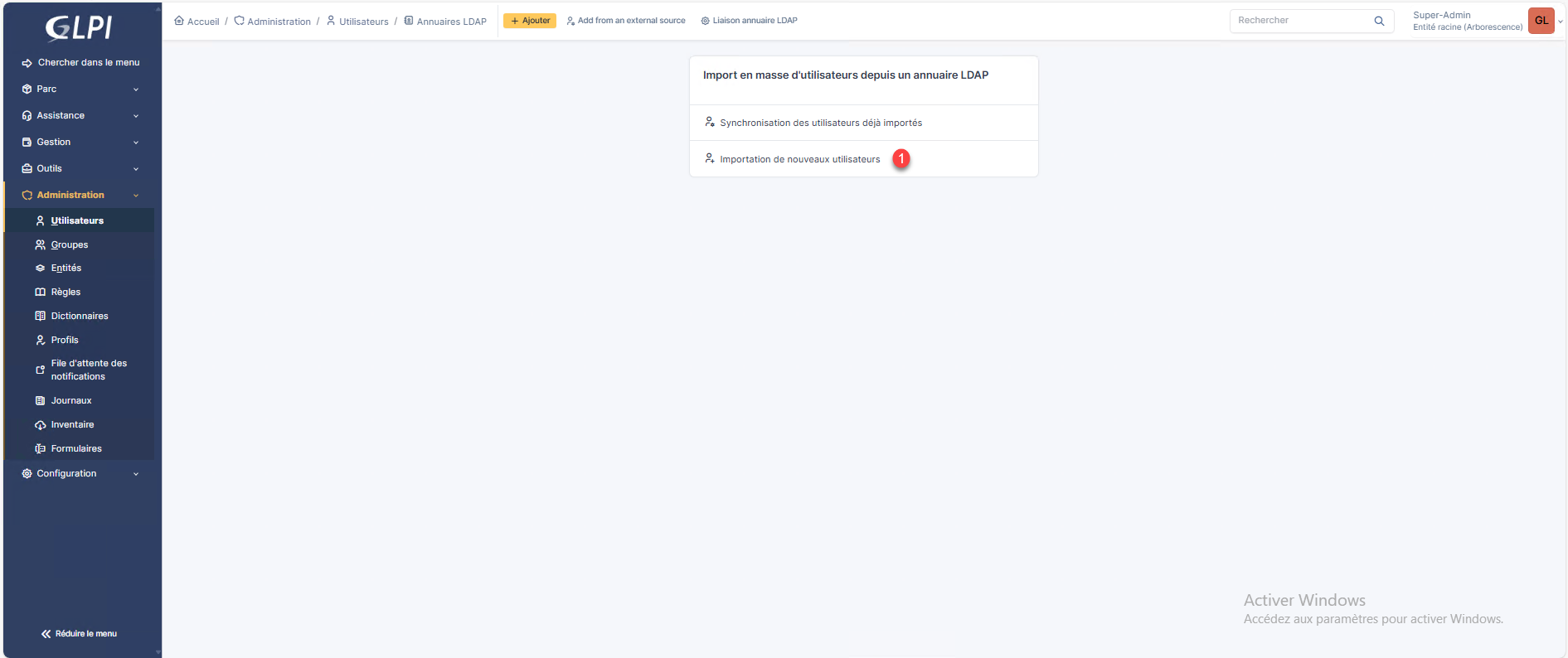Open Entités in the sidebar
The width and height of the screenshot is (1568, 658).
coord(66,269)
